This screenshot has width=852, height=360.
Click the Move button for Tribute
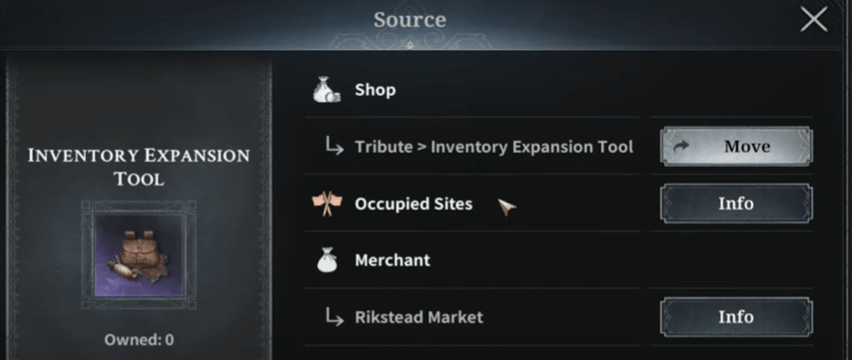point(736,147)
